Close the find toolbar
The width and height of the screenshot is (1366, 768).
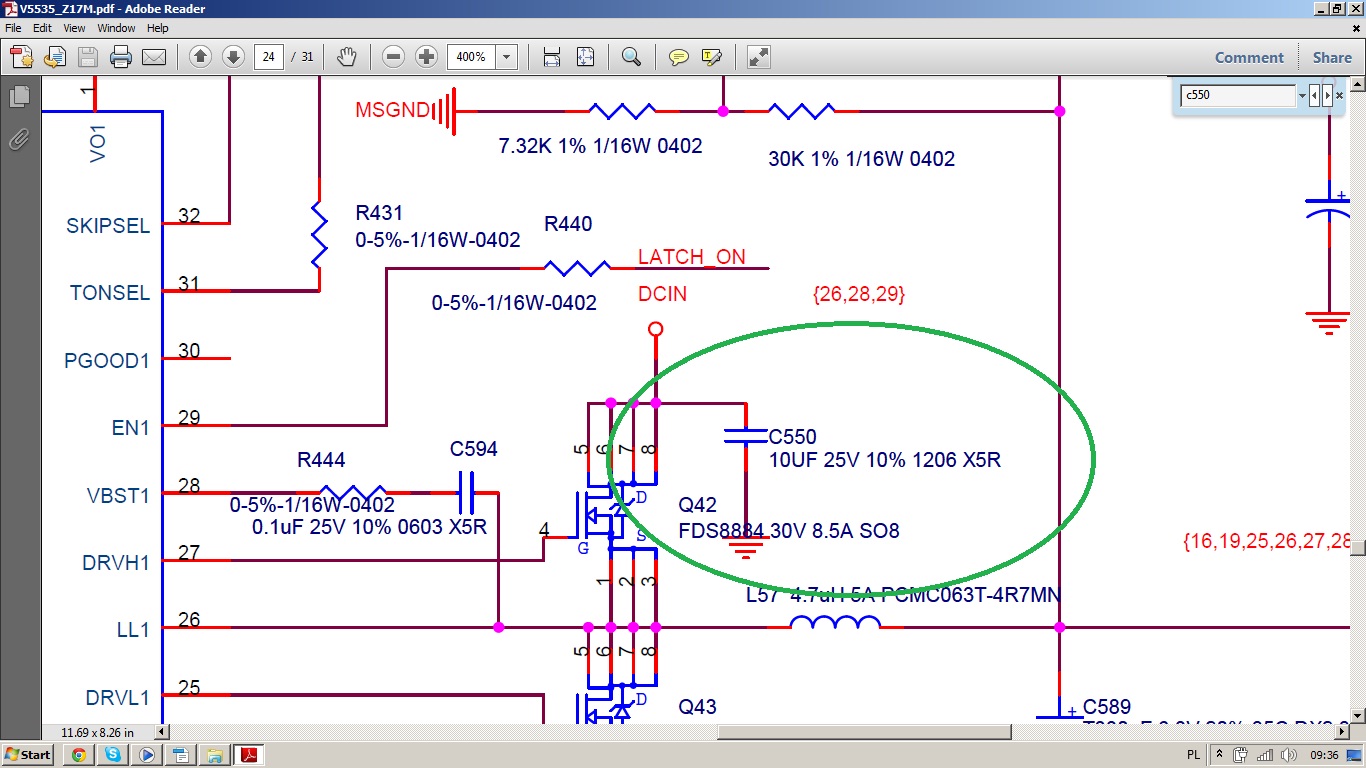pos(1340,96)
